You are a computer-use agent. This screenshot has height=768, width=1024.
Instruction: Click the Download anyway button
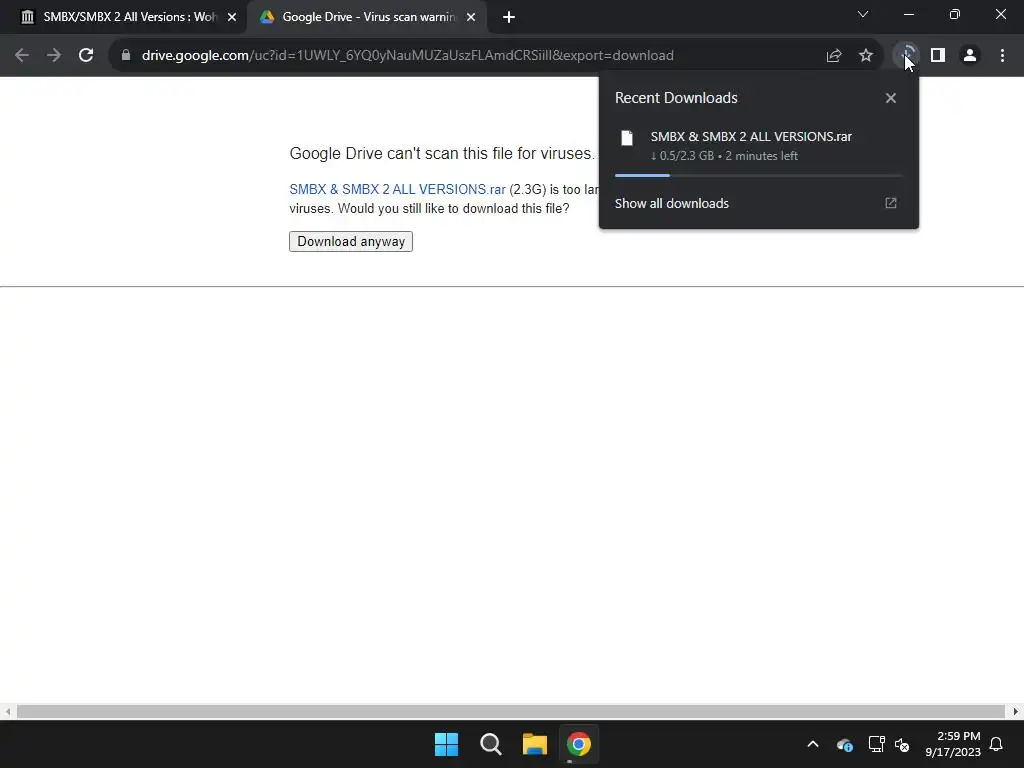pyautogui.click(x=351, y=242)
